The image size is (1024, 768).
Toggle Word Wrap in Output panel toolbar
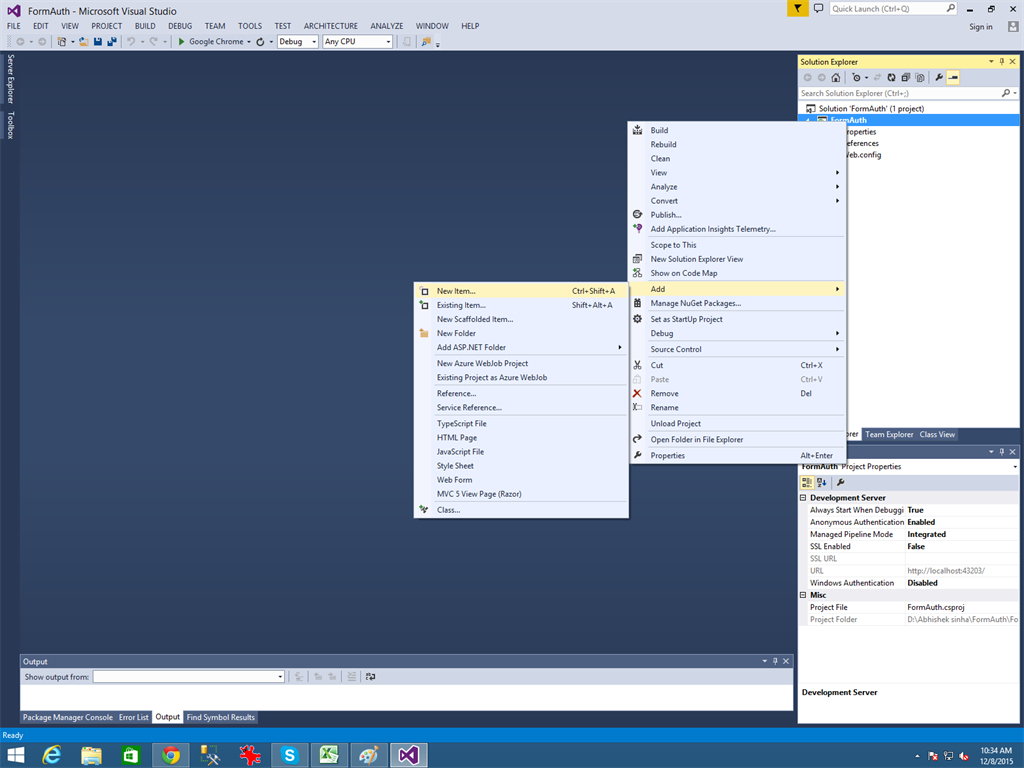point(371,677)
